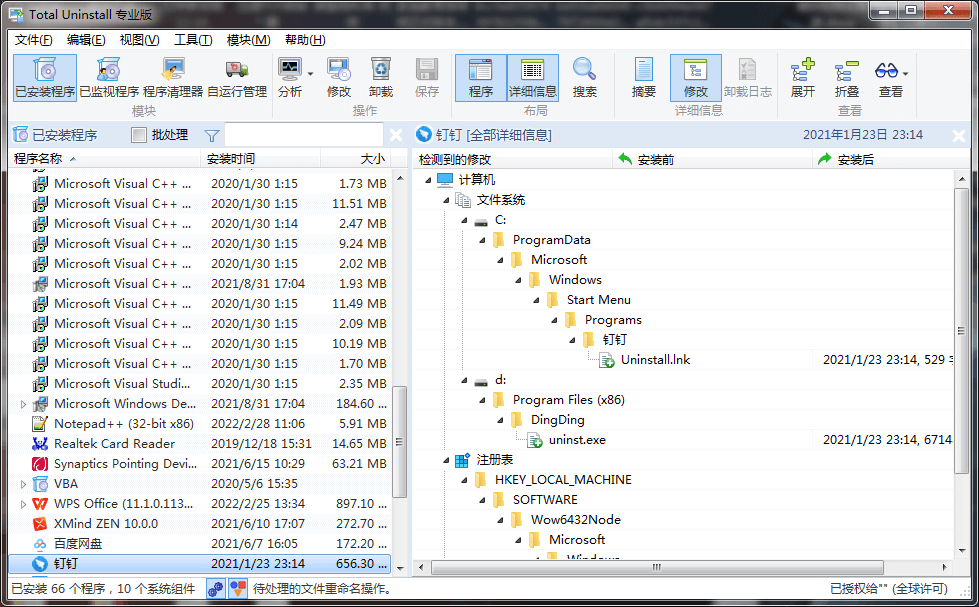Collapse the d: drive node
Screen dimensions: 979x607
465,380
